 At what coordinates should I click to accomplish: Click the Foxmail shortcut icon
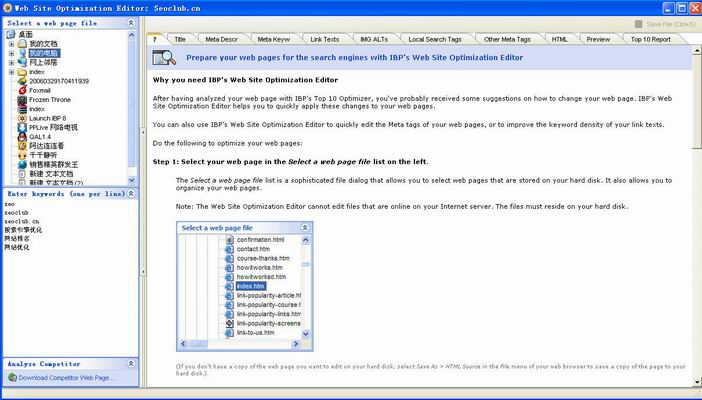22,90
